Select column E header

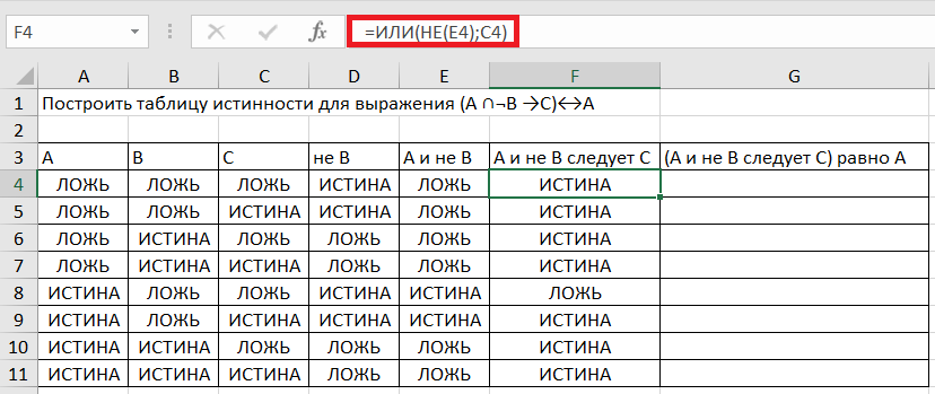(x=444, y=76)
